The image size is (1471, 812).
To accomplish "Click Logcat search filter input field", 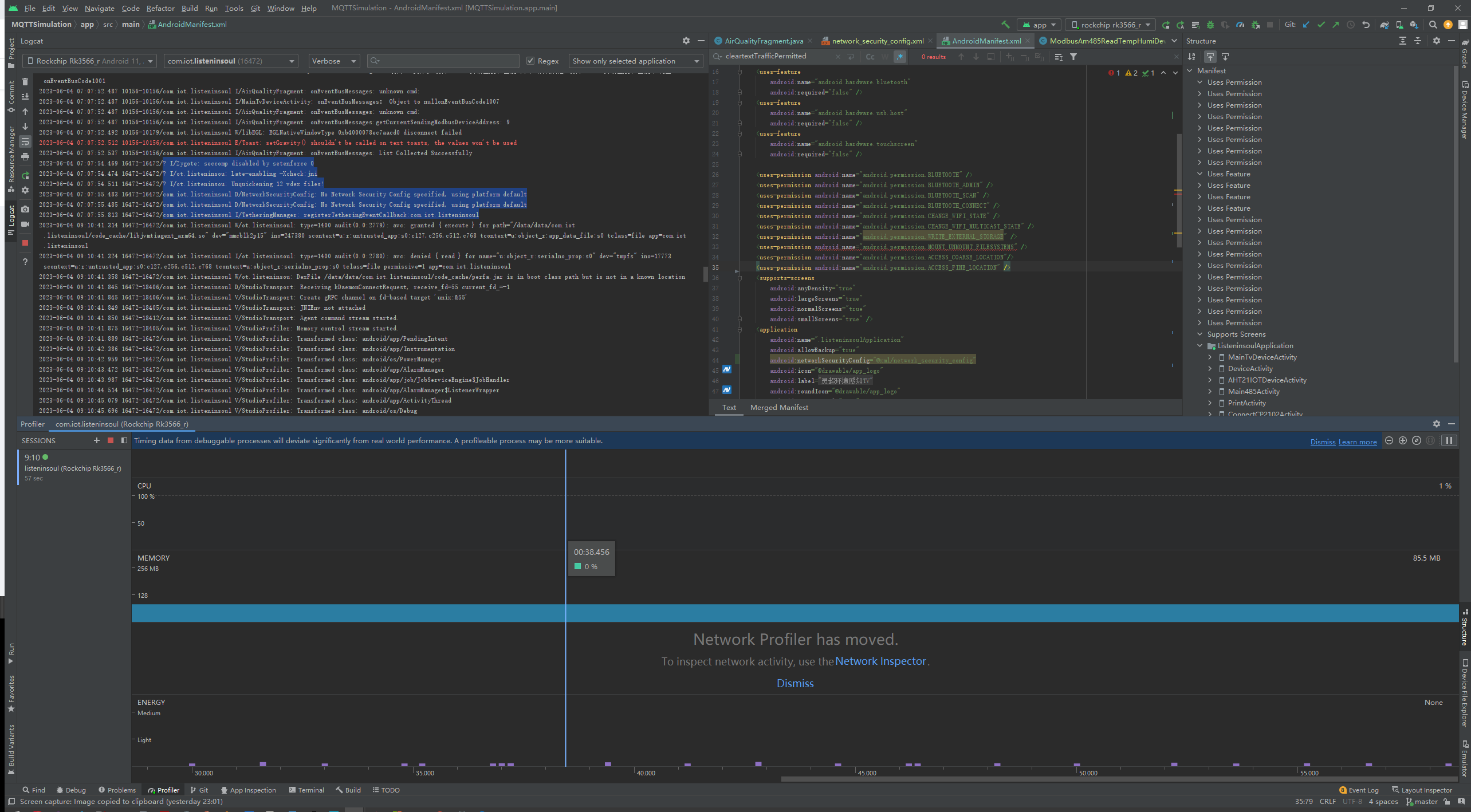I will [x=443, y=61].
